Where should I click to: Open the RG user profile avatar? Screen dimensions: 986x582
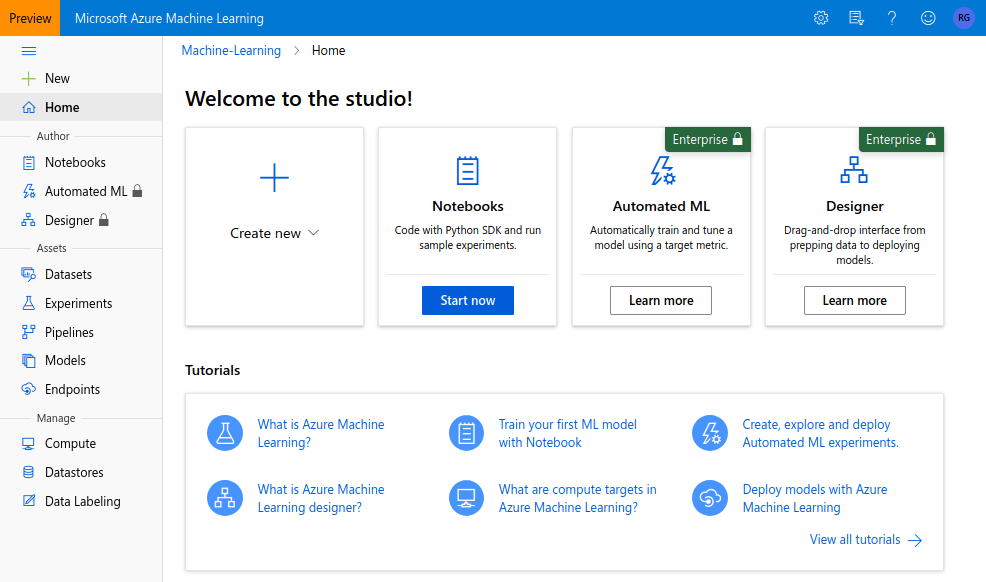click(963, 18)
